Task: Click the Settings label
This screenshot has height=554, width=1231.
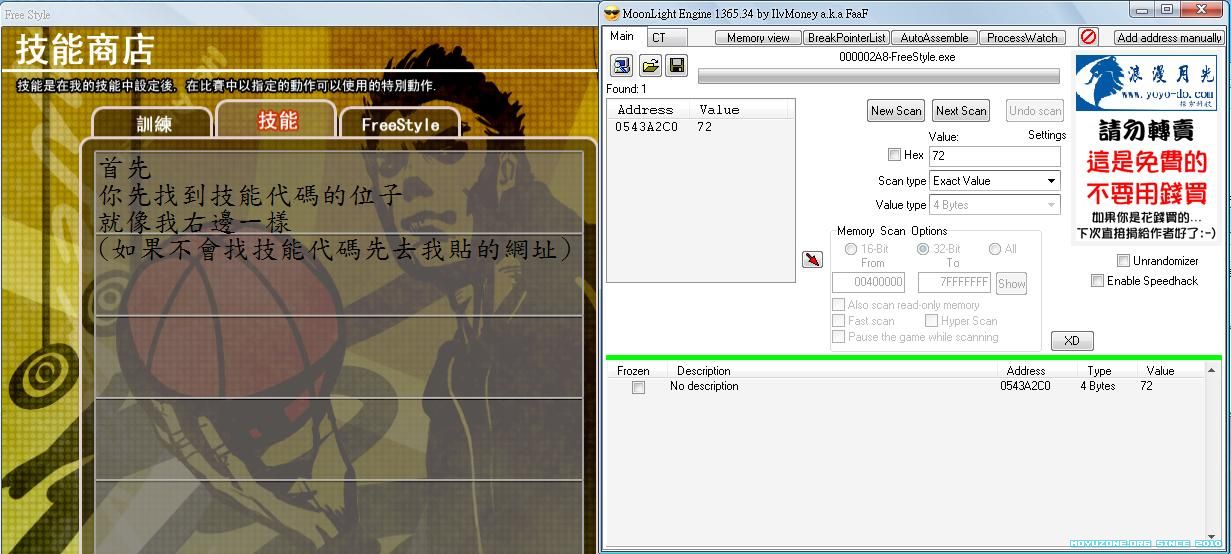Action: coord(1047,135)
